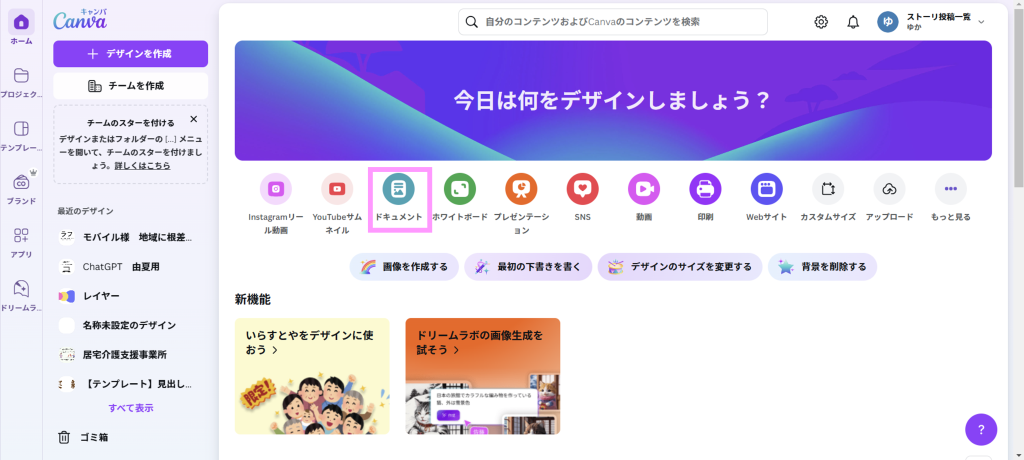Screen dimensions: 1024x460
Task: Click the Instagramリール動画 icon
Action: click(x=275, y=189)
